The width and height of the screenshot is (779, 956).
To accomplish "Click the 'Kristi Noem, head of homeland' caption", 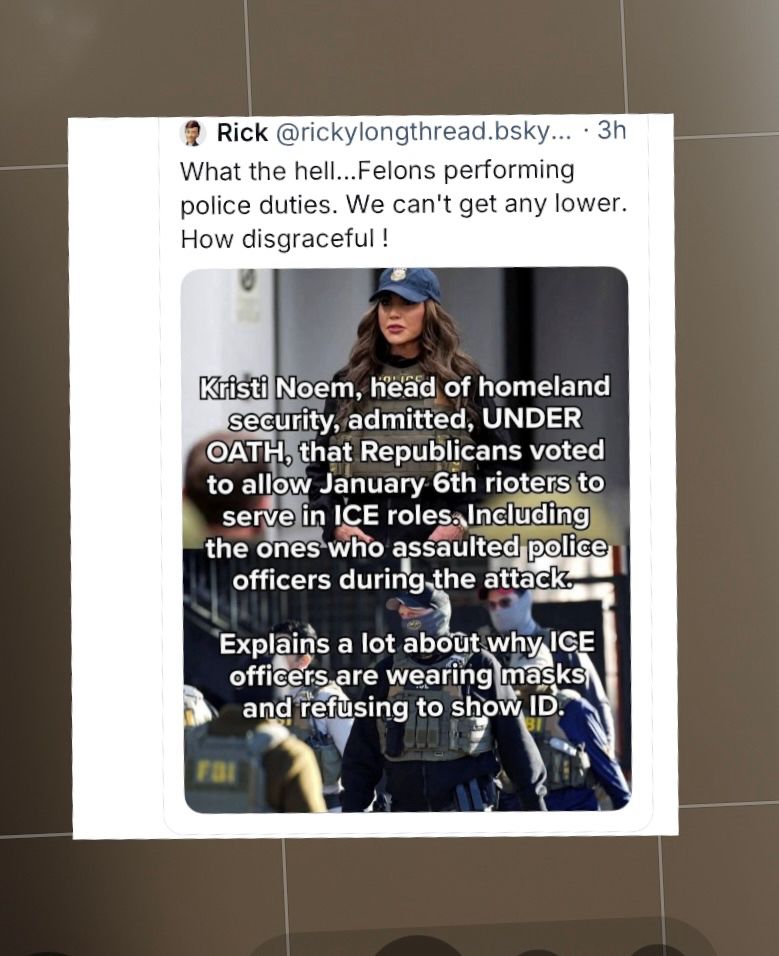I will (x=405, y=387).
